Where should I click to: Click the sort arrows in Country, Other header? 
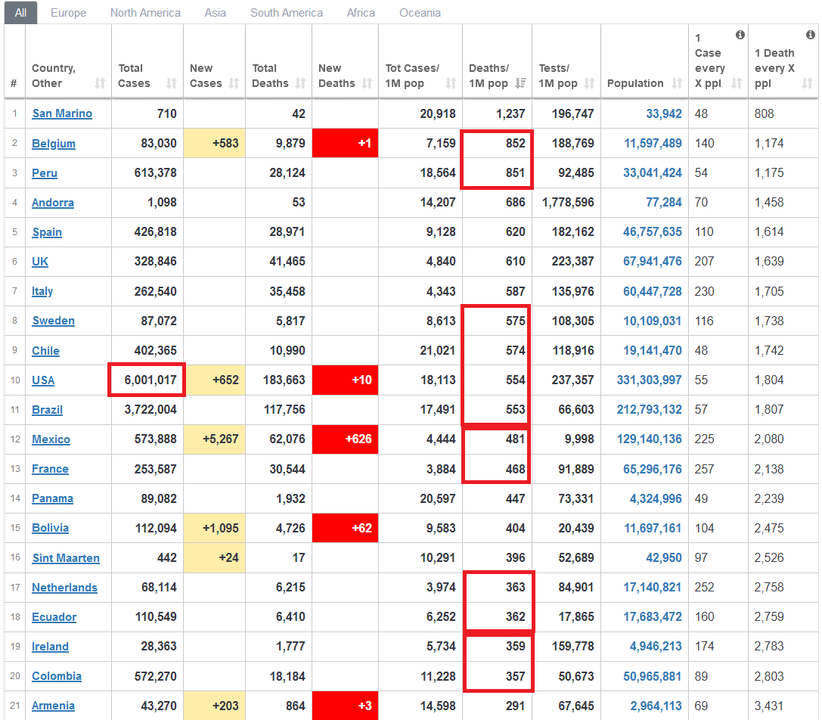(x=101, y=83)
